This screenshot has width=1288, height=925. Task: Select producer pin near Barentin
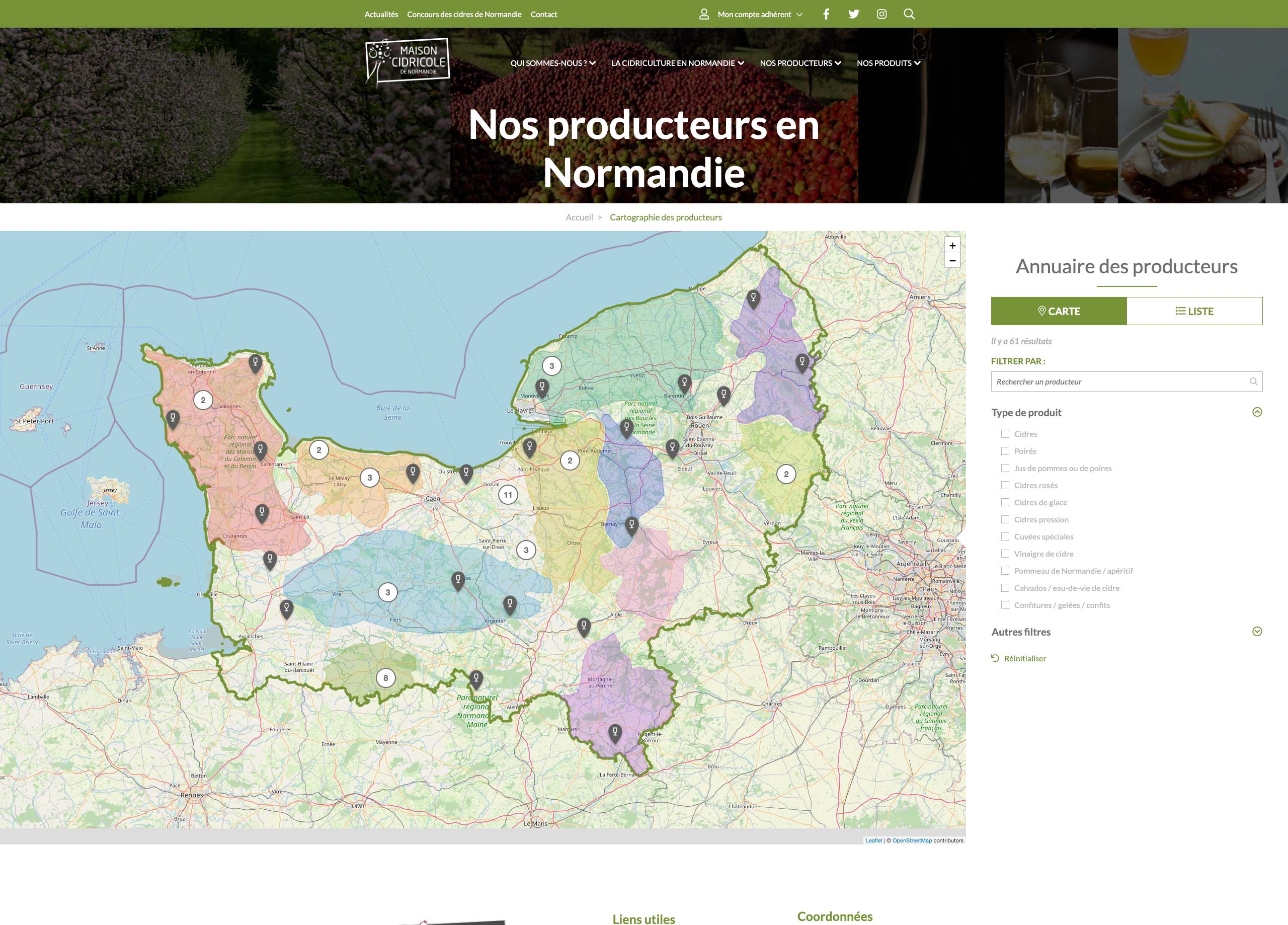click(684, 384)
